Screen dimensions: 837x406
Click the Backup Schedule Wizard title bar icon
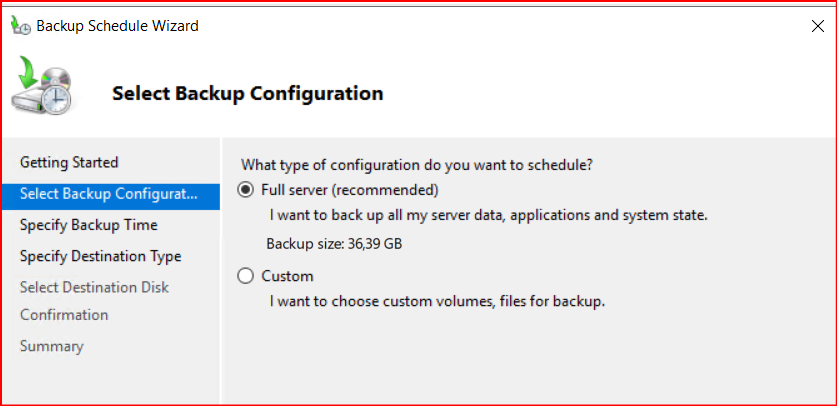(x=20, y=26)
